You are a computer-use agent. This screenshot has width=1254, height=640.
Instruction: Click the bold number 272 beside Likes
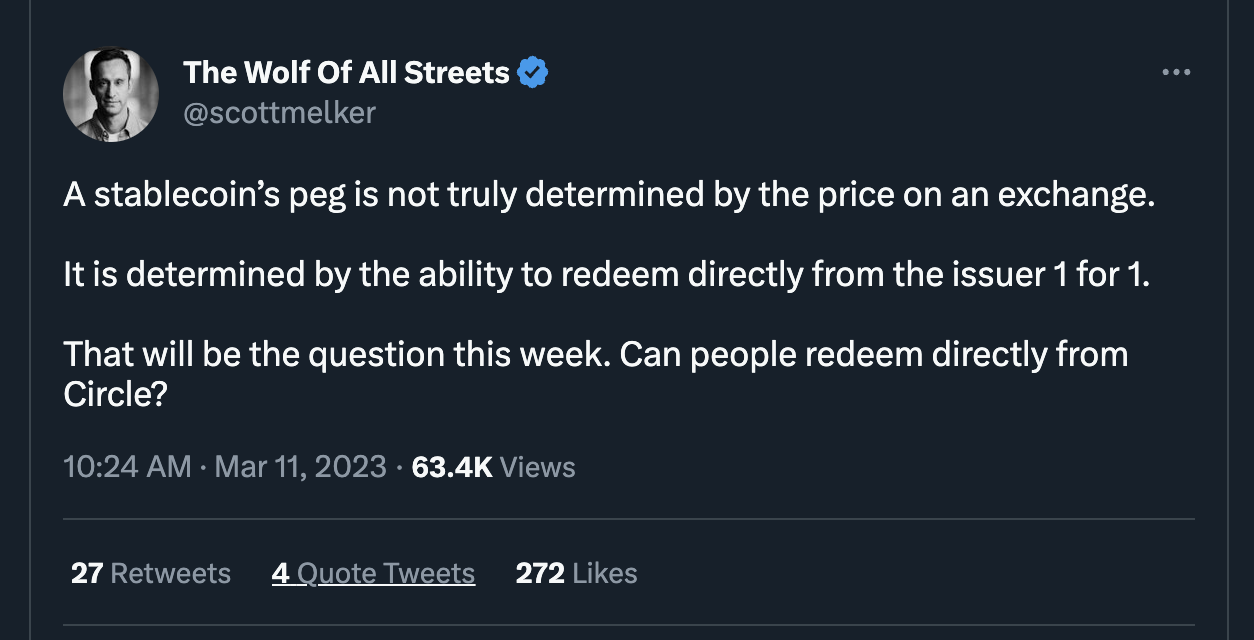click(540, 573)
